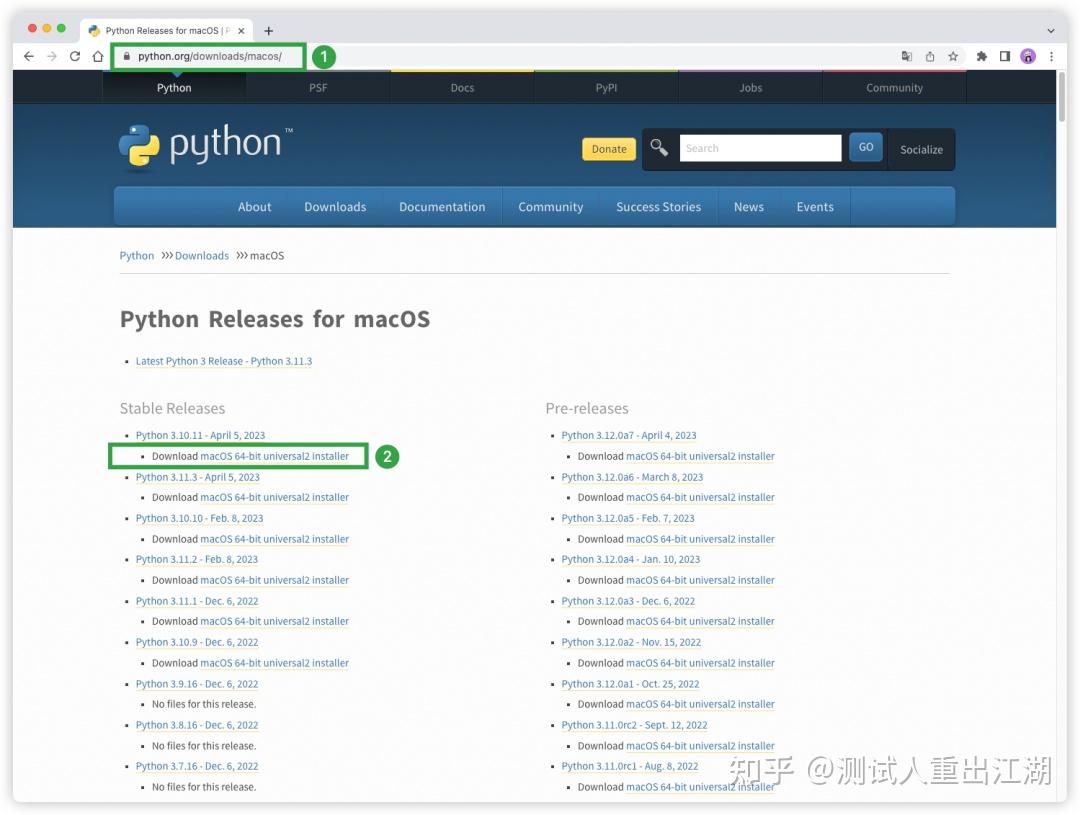This screenshot has width=1080, height=815.
Task: Click the home icon in the toolbar
Action: pyautogui.click(x=99, y=56)
